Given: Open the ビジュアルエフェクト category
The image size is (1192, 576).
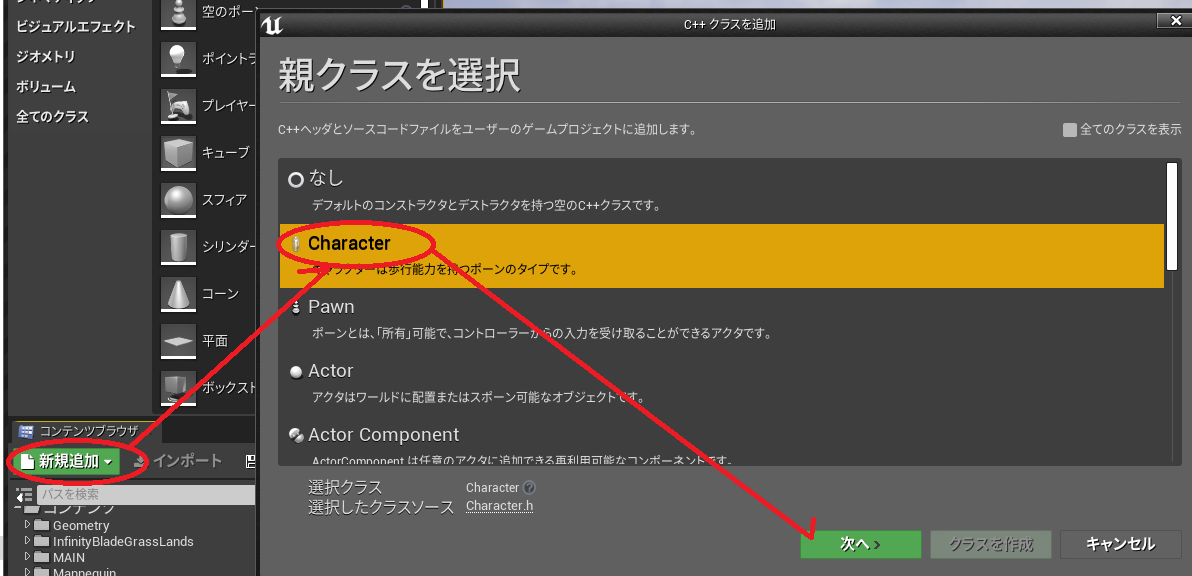Looking at the screenshot, I should (76, 27).
